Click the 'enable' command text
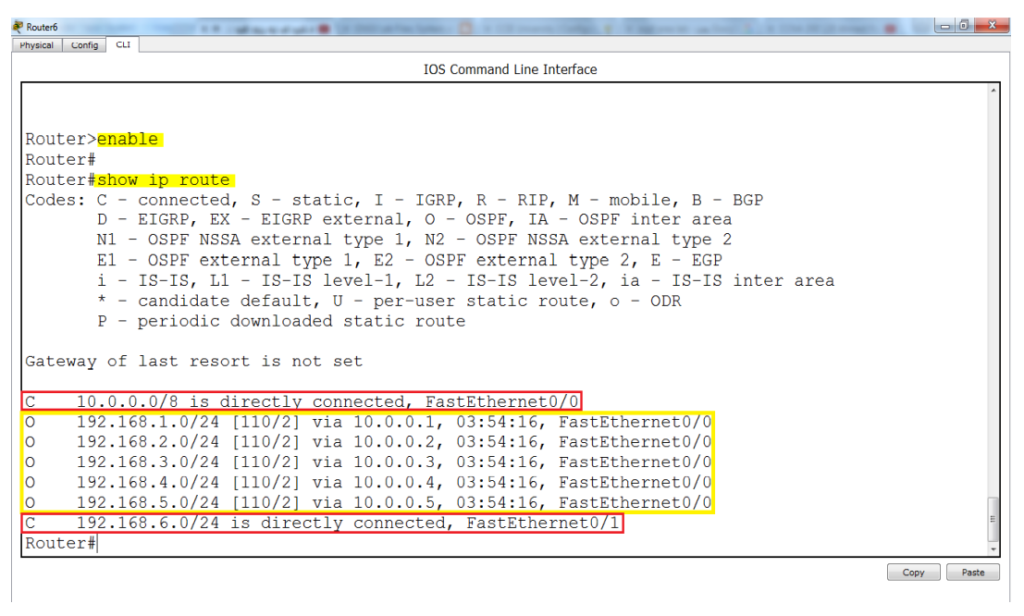1024x616 pixels. (128, 139)
